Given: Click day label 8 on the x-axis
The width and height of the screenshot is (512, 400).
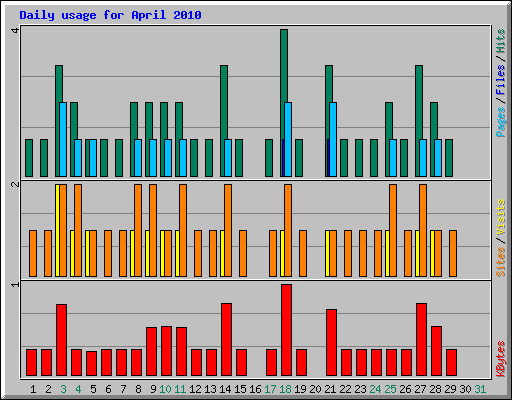Looking at the screenshot, I should 138,389.
